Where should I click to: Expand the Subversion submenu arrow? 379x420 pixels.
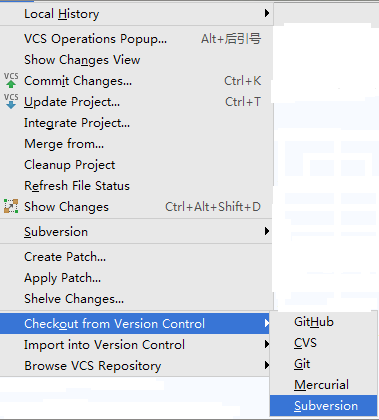click(x=267, y=231)
